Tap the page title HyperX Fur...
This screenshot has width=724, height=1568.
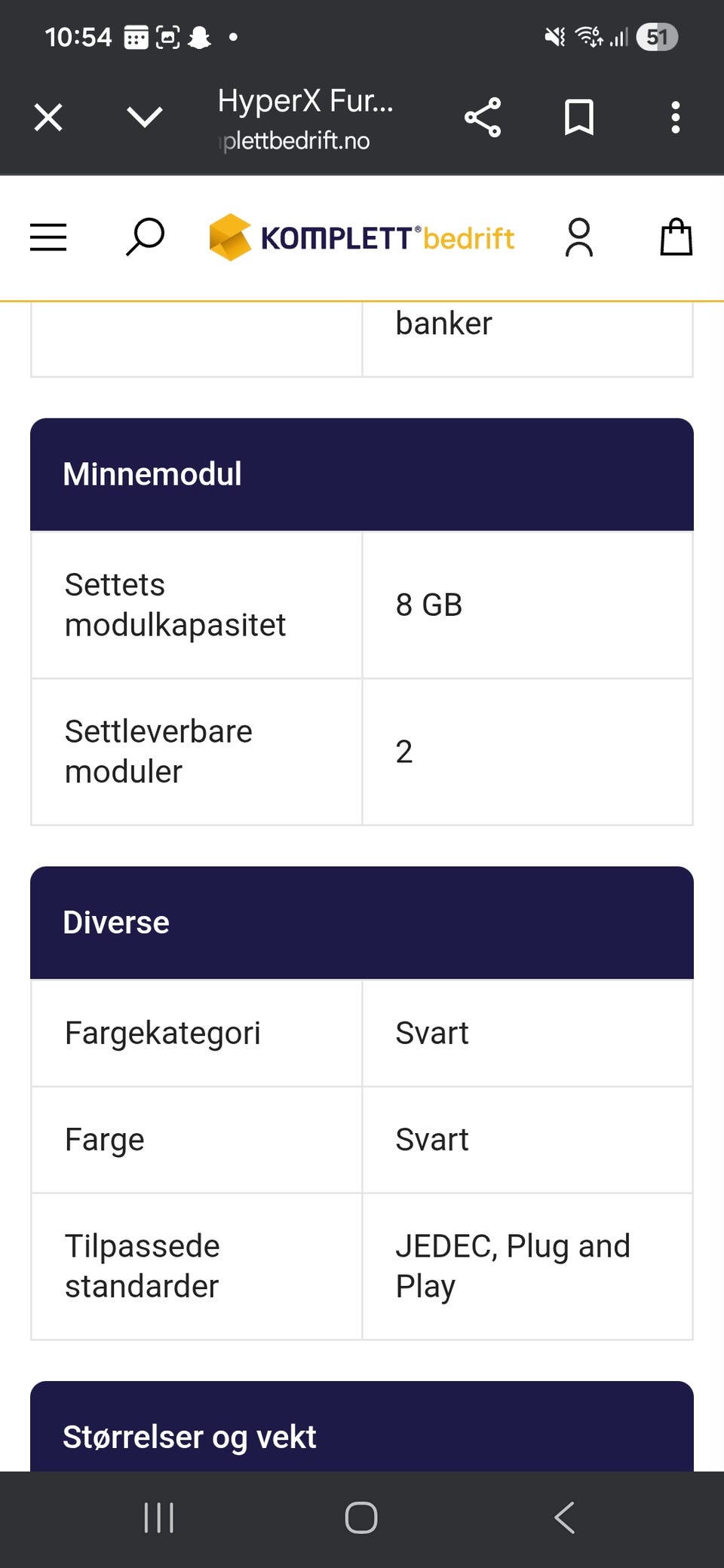point(305,101)
